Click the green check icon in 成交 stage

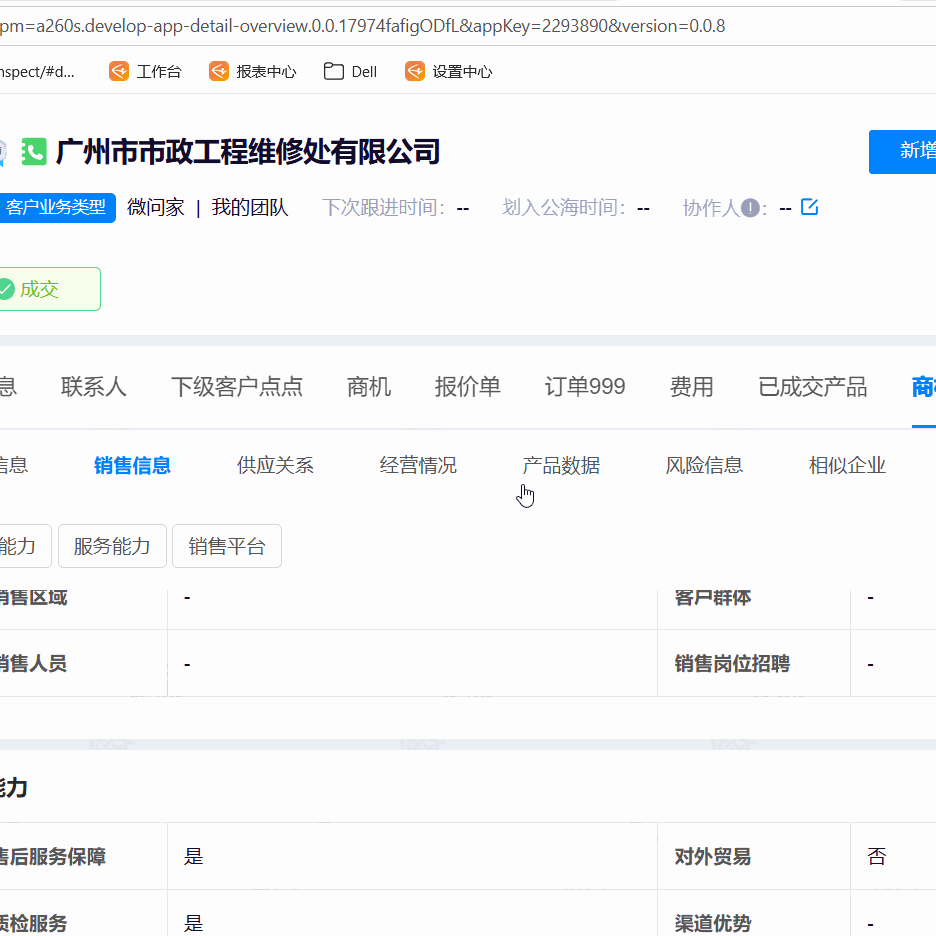click(7, 288)
